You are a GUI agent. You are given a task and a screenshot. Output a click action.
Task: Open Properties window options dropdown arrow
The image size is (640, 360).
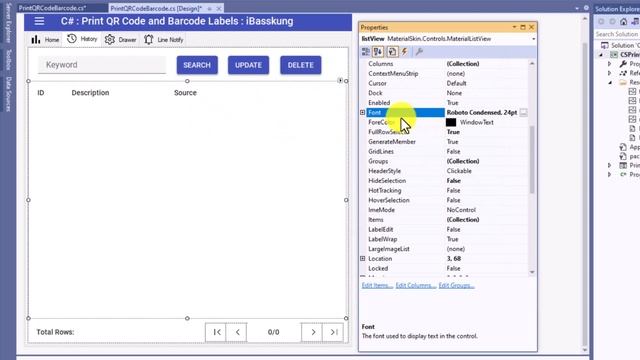pos(514,27)
